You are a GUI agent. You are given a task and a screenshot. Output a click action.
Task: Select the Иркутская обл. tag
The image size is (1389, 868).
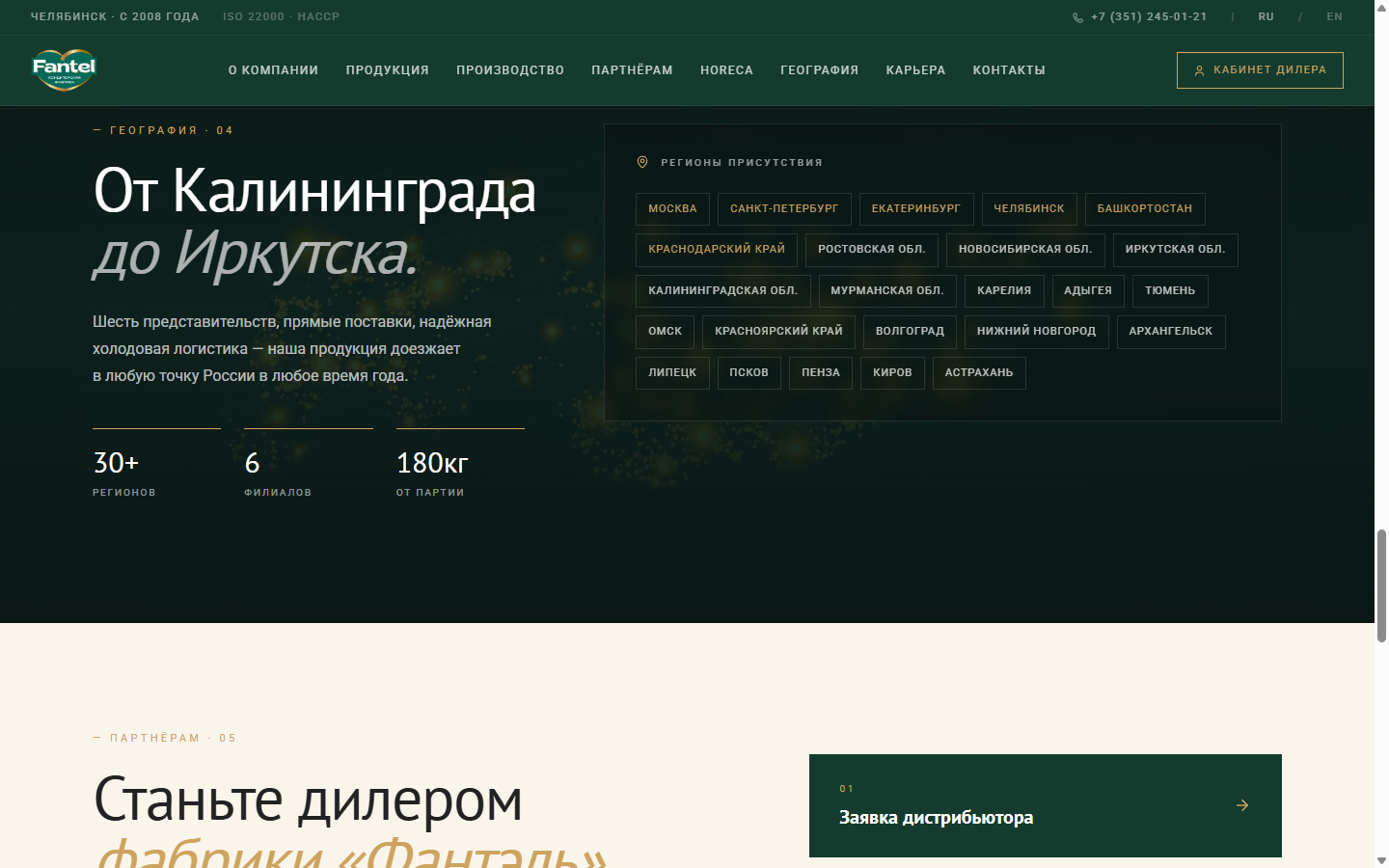pyautogui.click(x=1175, y=250)
